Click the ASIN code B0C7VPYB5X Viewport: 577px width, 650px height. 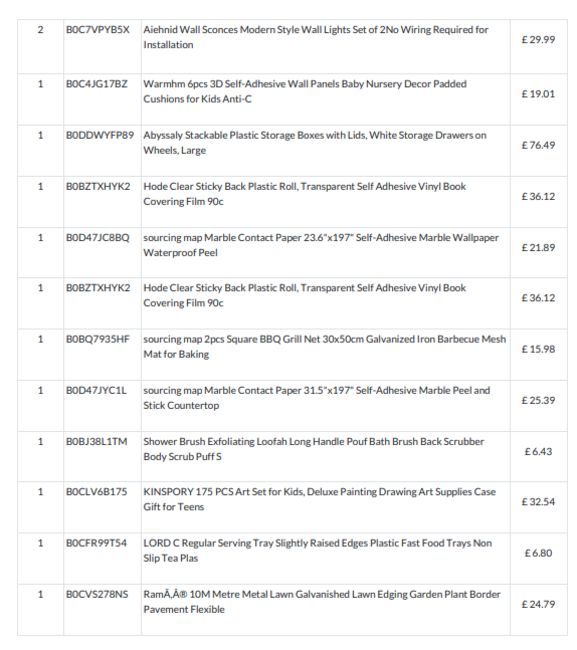(97, 30)
